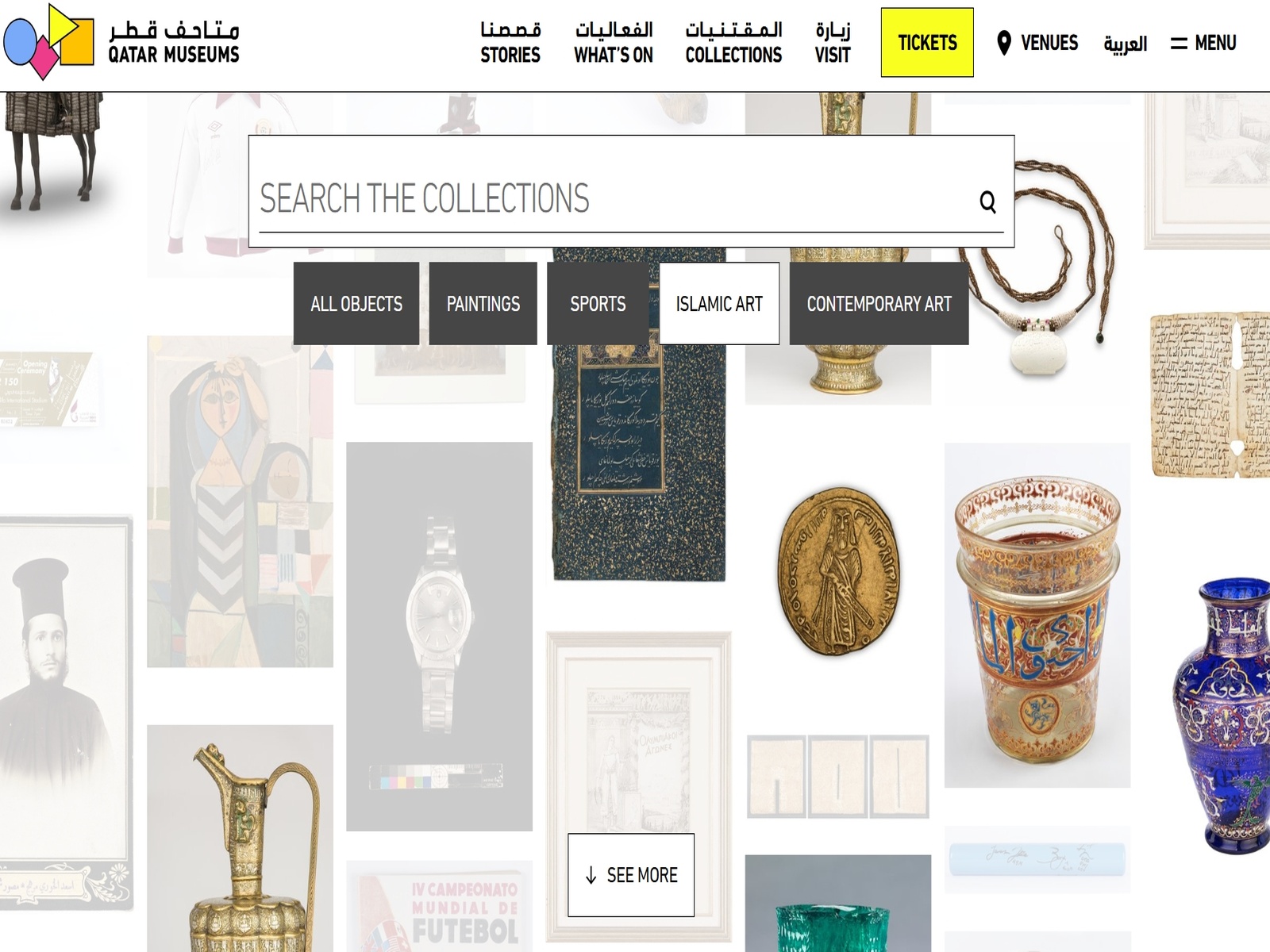
Task: Open the Collections menu
Action: [733, 43]
